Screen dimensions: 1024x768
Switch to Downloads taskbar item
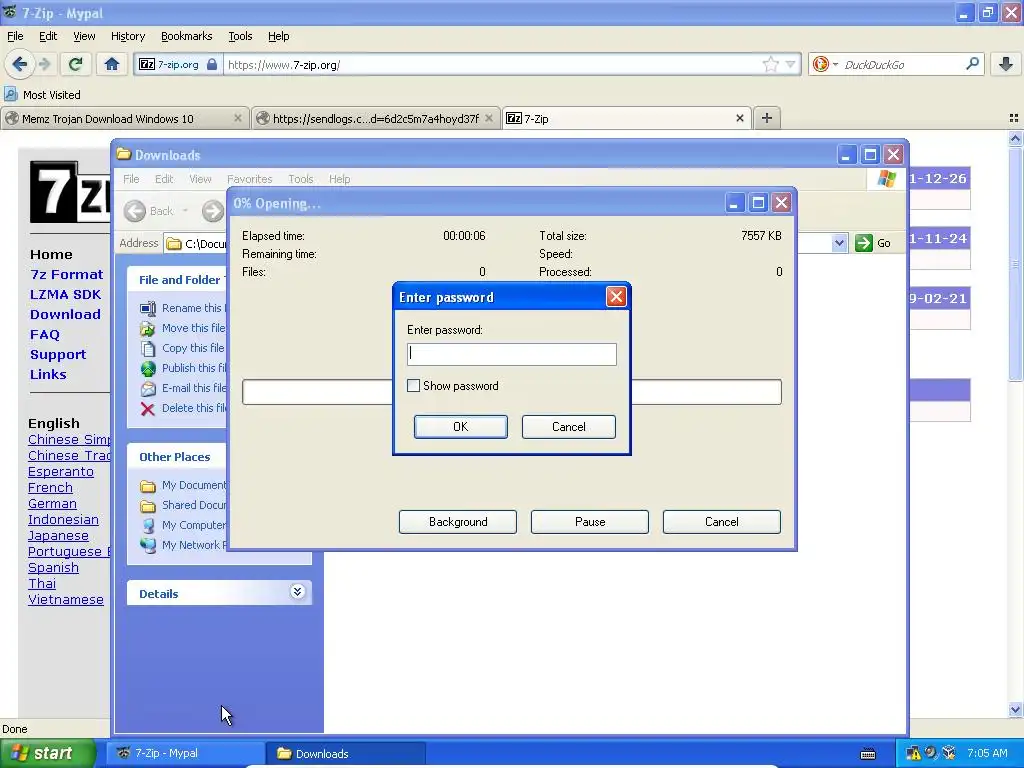pos(344,754)
